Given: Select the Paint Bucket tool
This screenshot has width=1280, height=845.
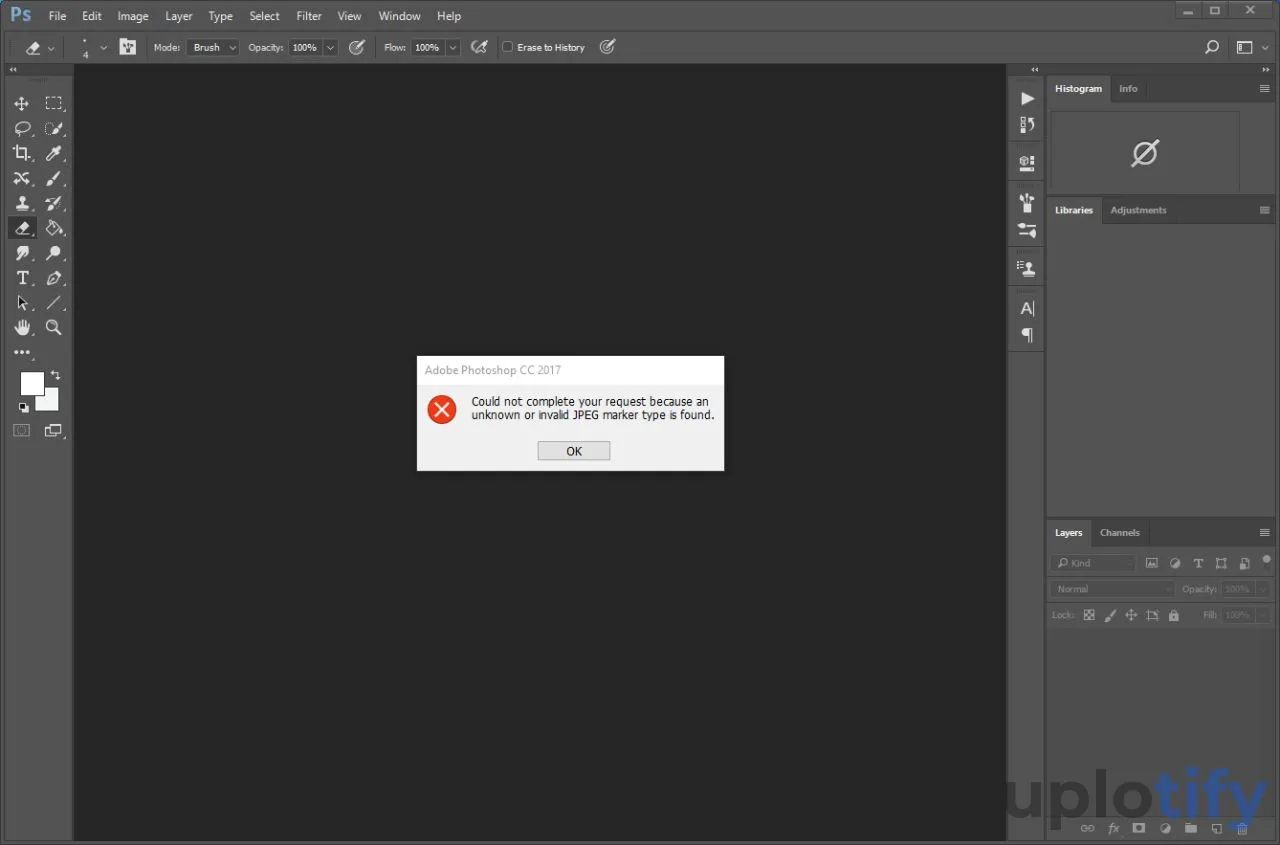Looking at the screenshot, I should click(54, 228).
